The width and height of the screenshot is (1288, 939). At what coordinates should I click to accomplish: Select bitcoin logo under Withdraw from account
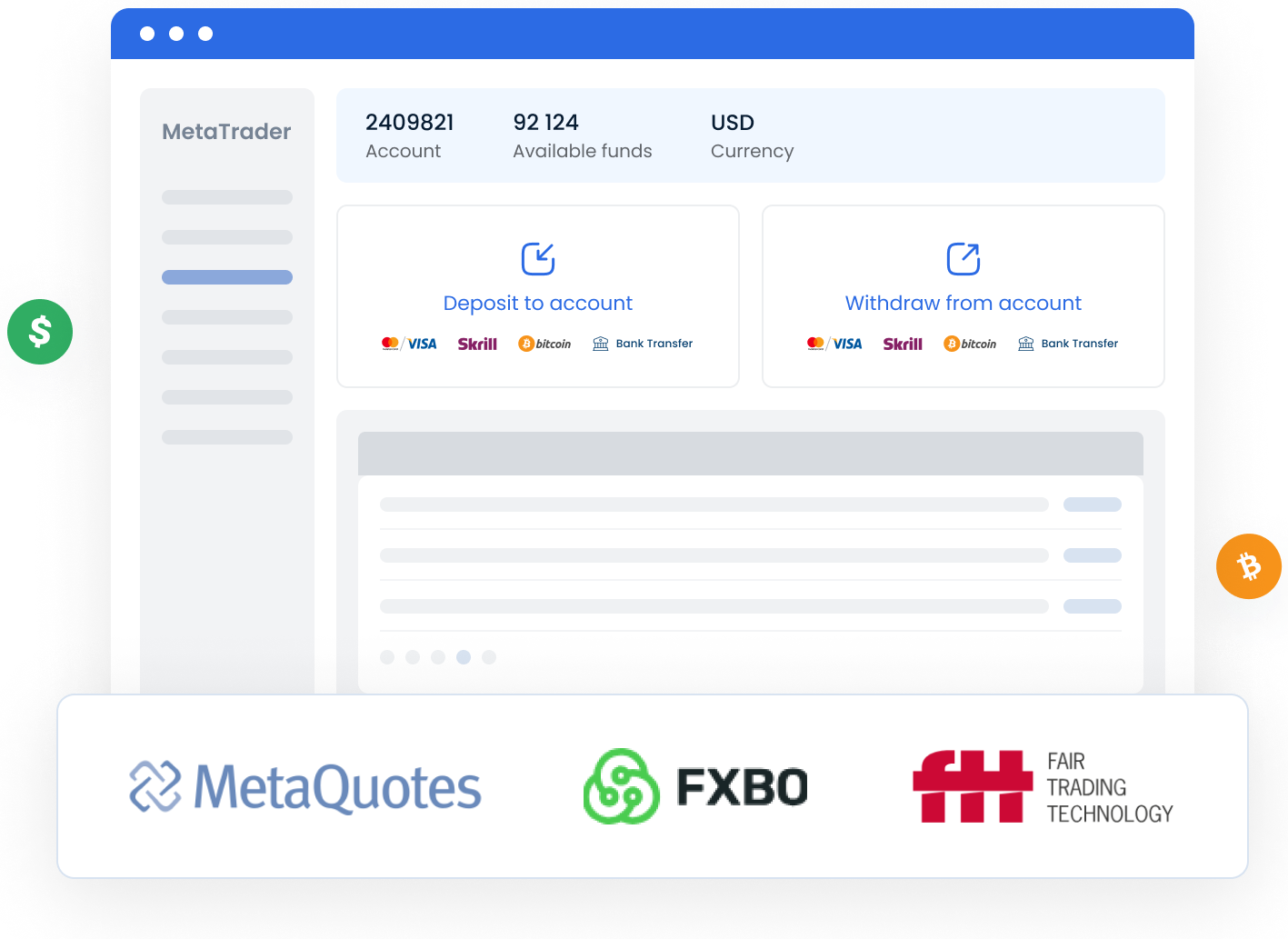pos(970,344)
